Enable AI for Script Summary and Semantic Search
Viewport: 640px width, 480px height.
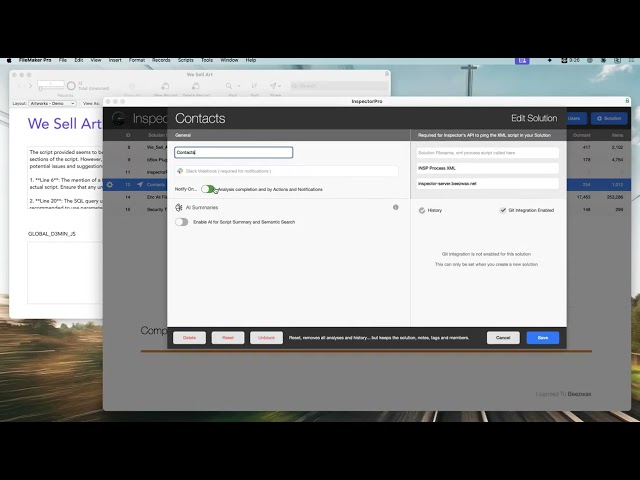pyautogui.click(x=182, y=222)
